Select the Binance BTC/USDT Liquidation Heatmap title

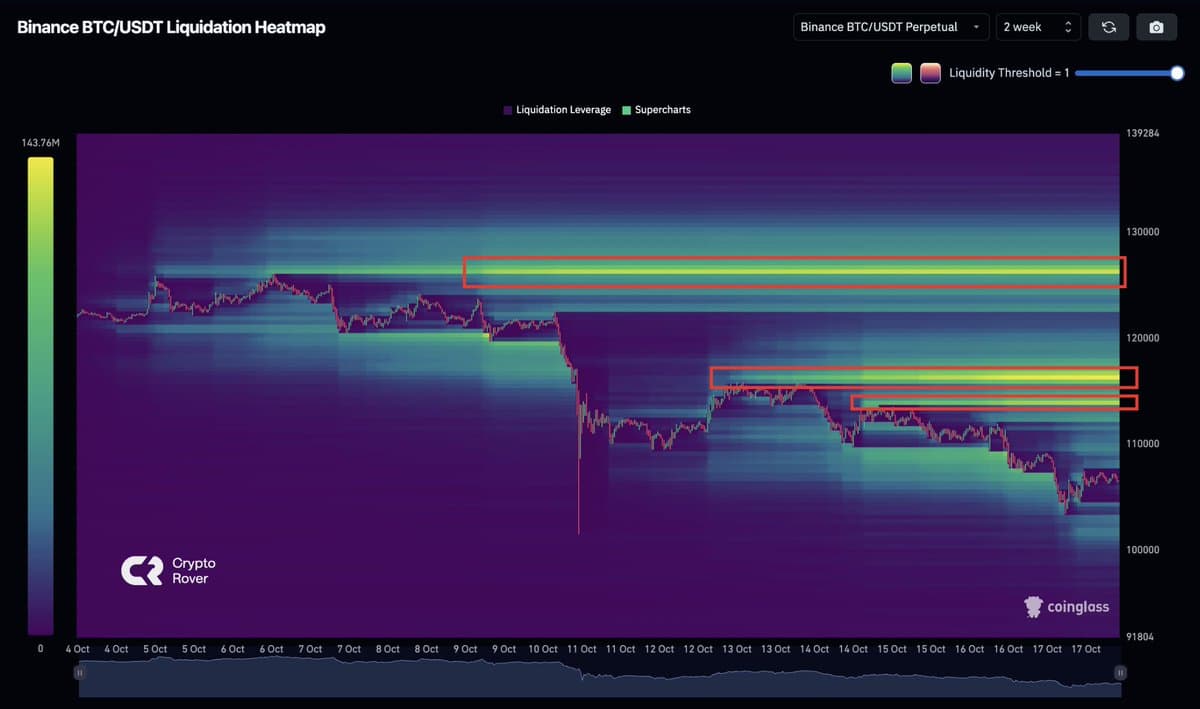coord(169,27)
